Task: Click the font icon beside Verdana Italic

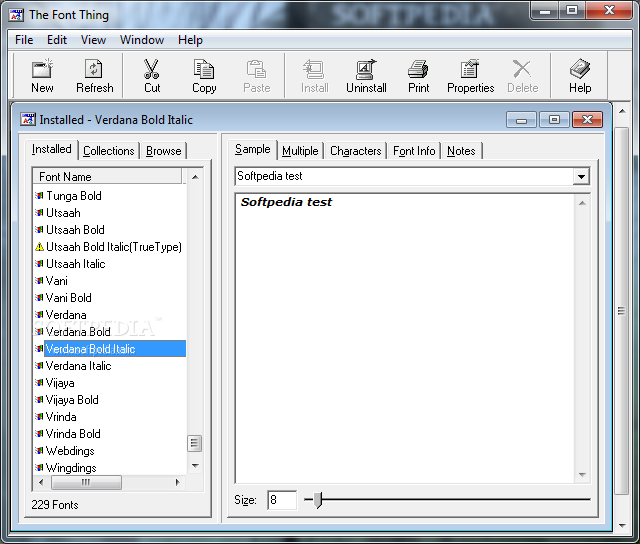Action: [x=39, y=366]
